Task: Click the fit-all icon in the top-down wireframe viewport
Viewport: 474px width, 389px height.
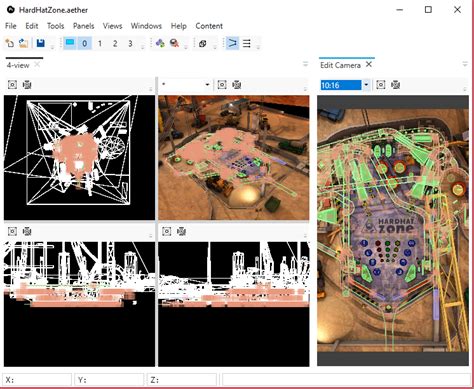Action: pyautogui.click(x=27, y=85)
